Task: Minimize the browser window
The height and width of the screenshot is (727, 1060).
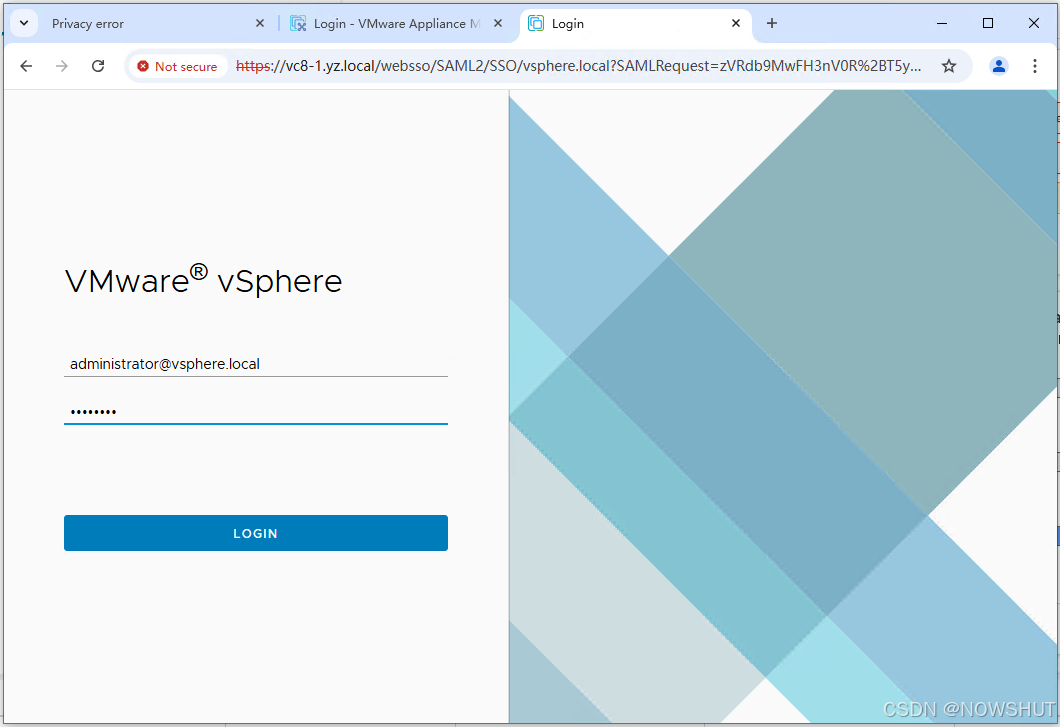Action: point(942,23)
